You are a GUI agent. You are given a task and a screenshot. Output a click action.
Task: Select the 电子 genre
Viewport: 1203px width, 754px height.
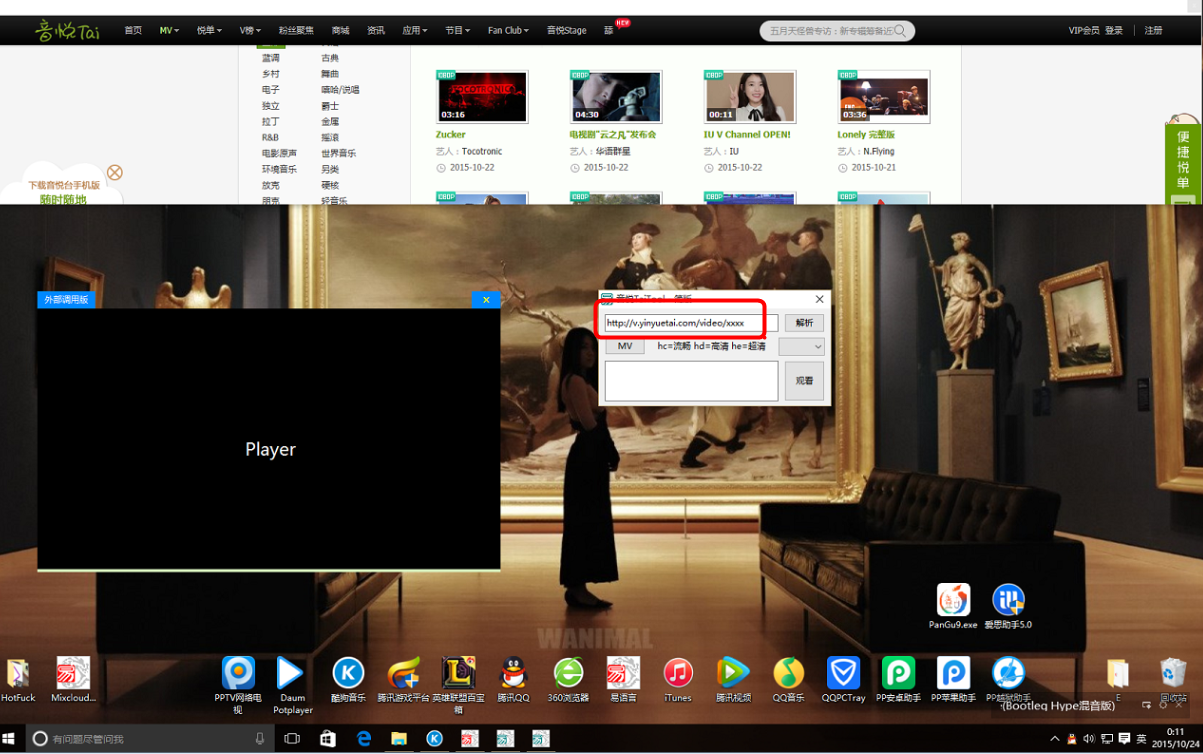click(271, 90)
